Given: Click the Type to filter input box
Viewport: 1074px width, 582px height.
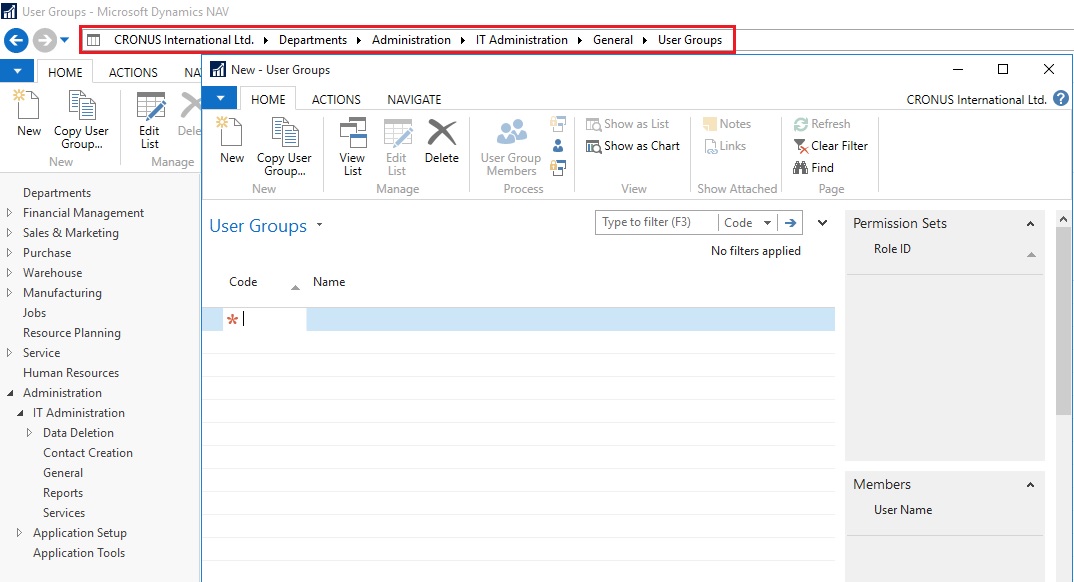Looking at the screenshot, I should 657,223.
